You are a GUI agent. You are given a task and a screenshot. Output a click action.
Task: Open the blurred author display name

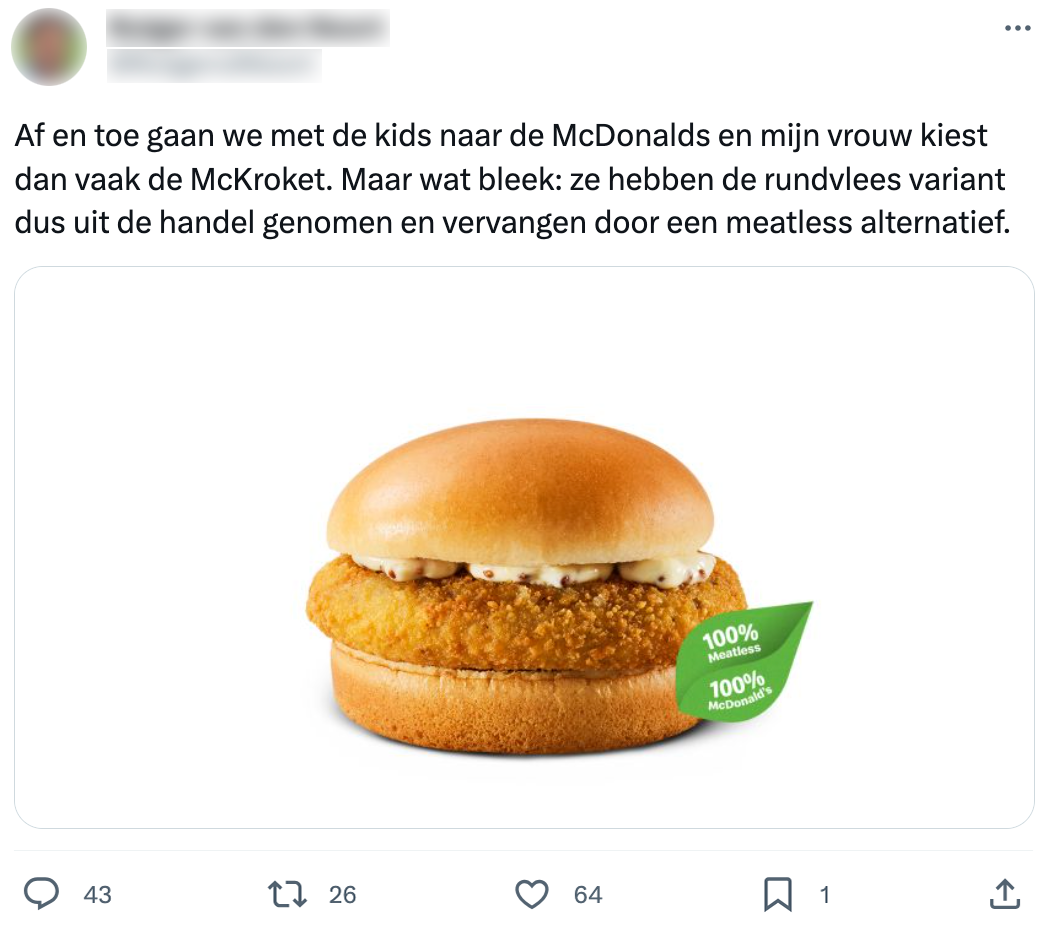click(x=249, y=28)
